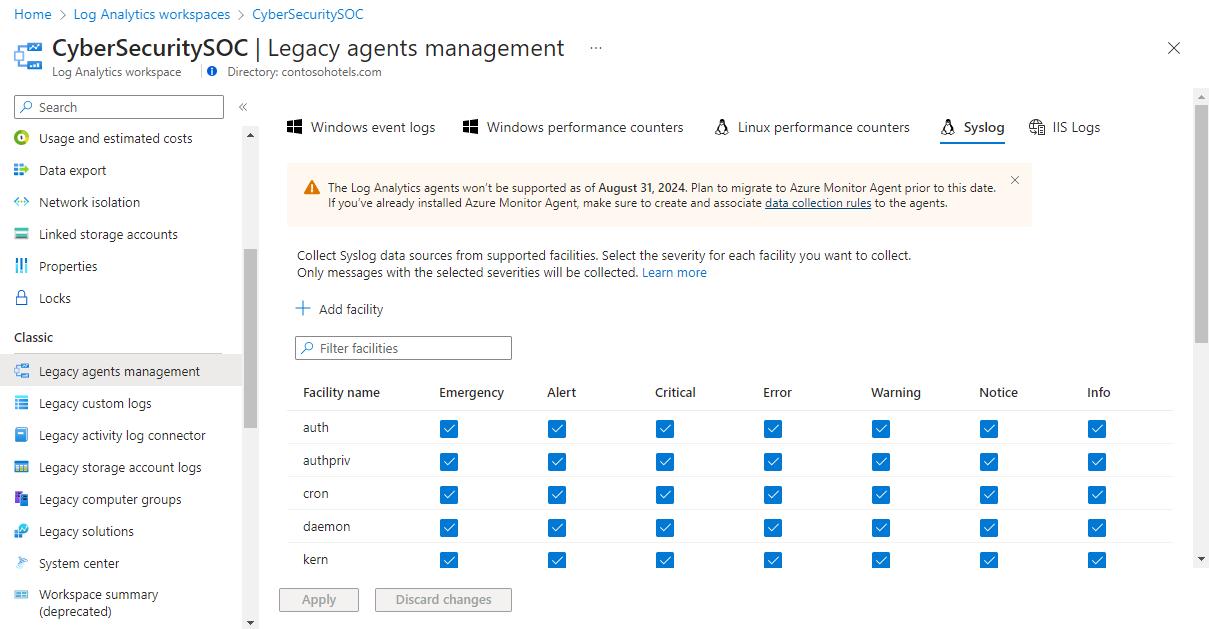Image resolution: width=1209 pixels, height=629 pixels.
Task: Click the Network isolation icon
Action: [22, 202]
